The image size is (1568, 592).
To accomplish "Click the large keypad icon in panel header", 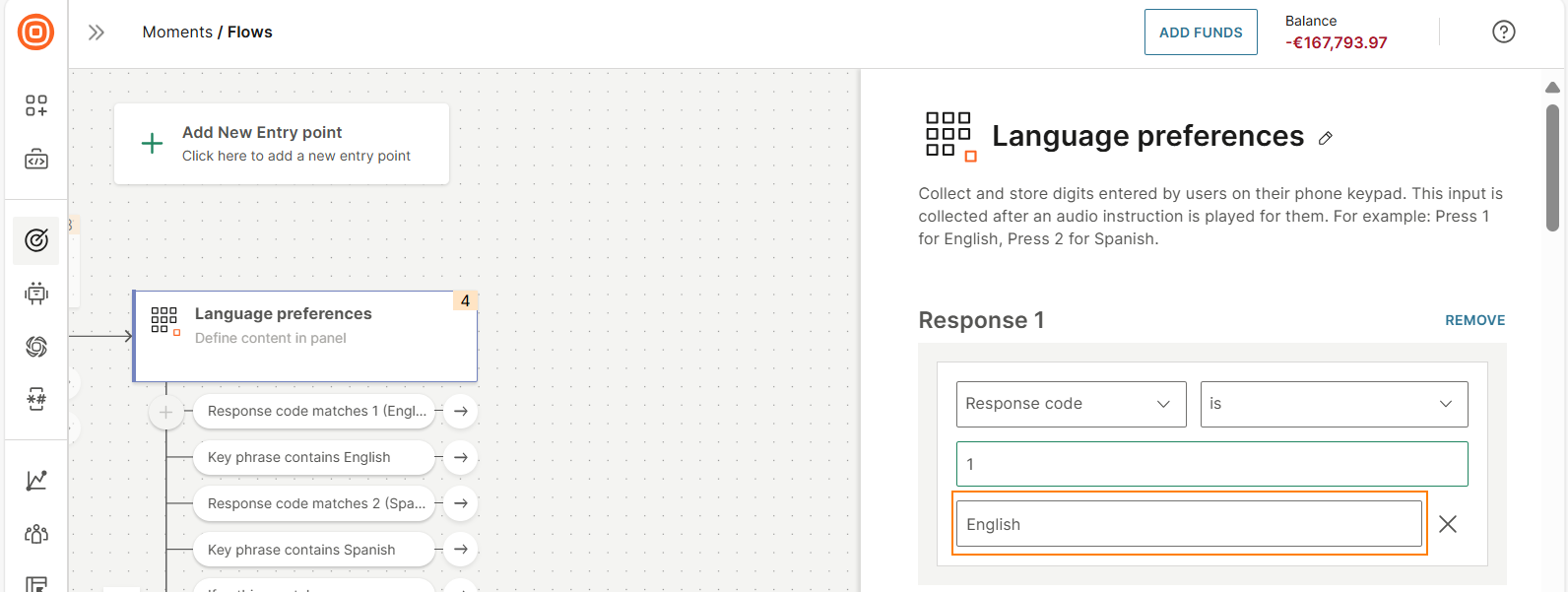I will tap(950, 136).
